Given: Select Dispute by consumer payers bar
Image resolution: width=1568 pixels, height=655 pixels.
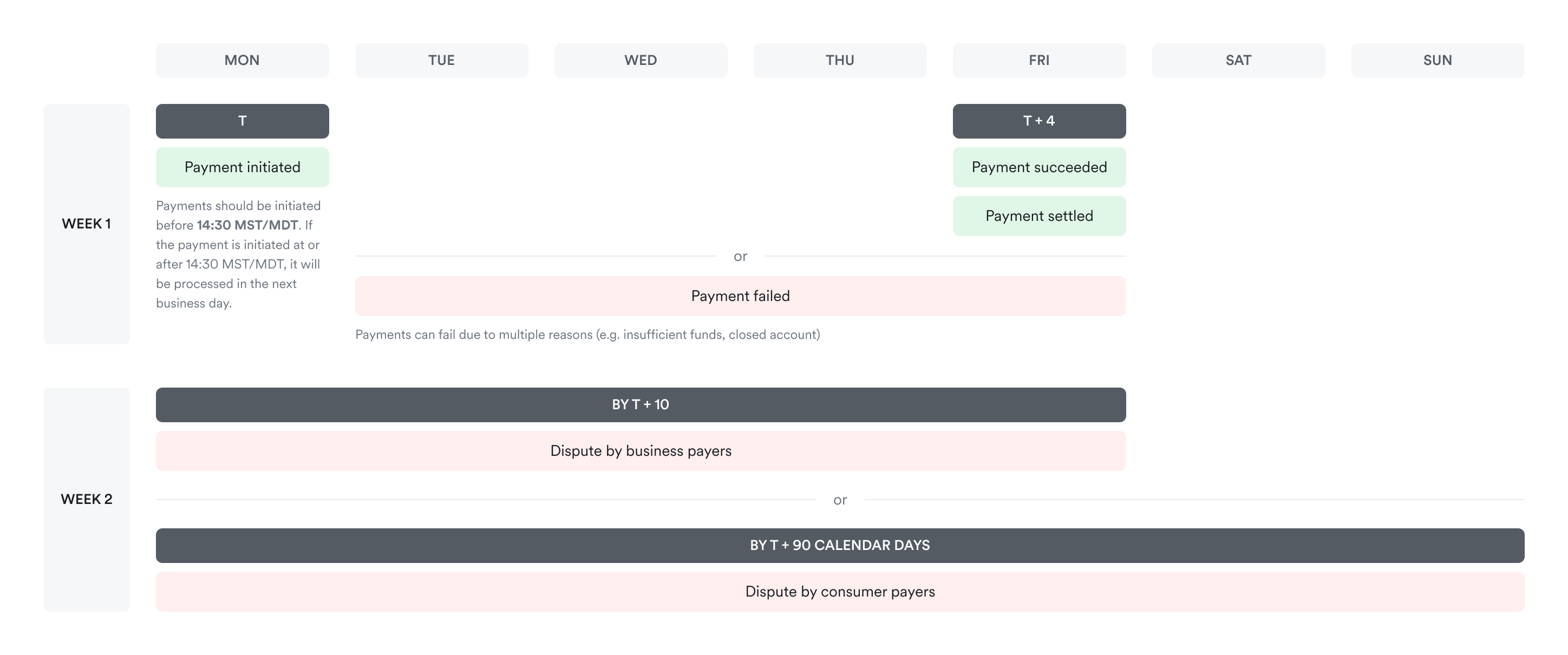Looking at the screenshot, I should pos(840,592).
